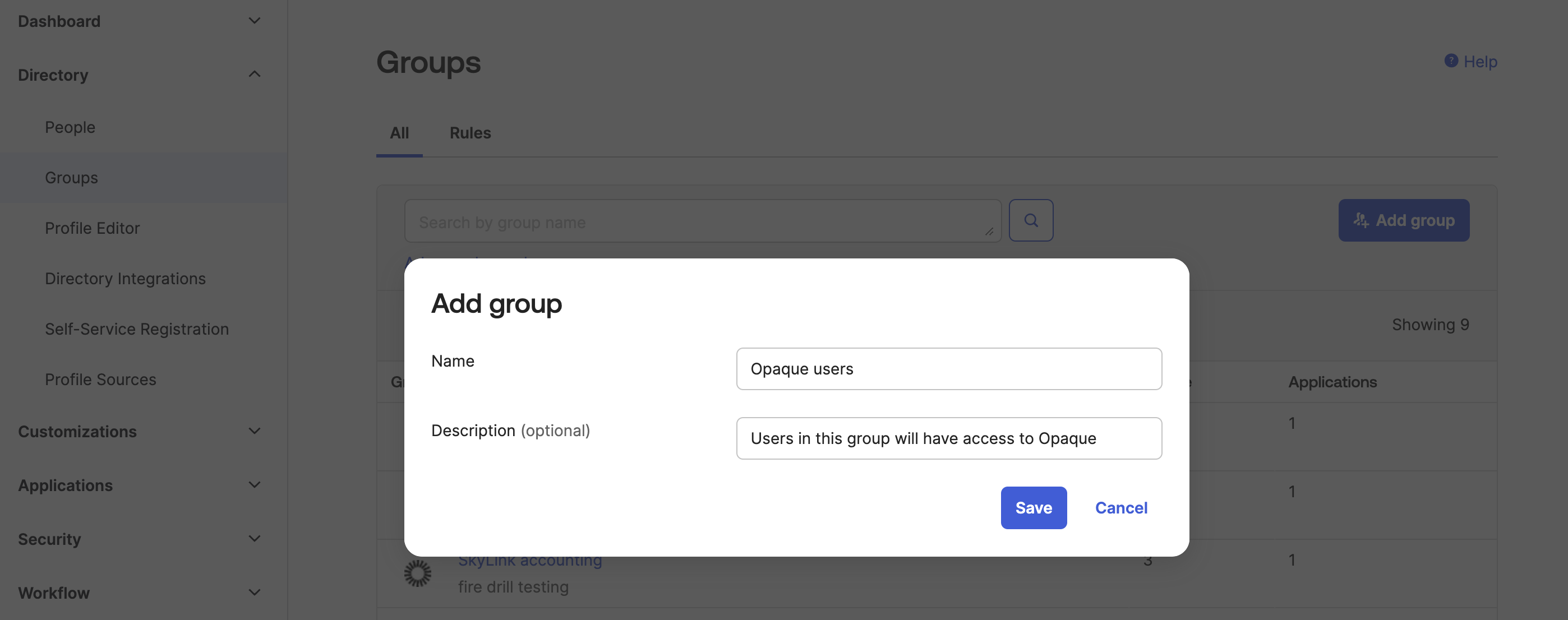The height and width of the screenshot is (620, 1568).
Task: Click the Help question mark icon
Action: tap(1451, 61)
